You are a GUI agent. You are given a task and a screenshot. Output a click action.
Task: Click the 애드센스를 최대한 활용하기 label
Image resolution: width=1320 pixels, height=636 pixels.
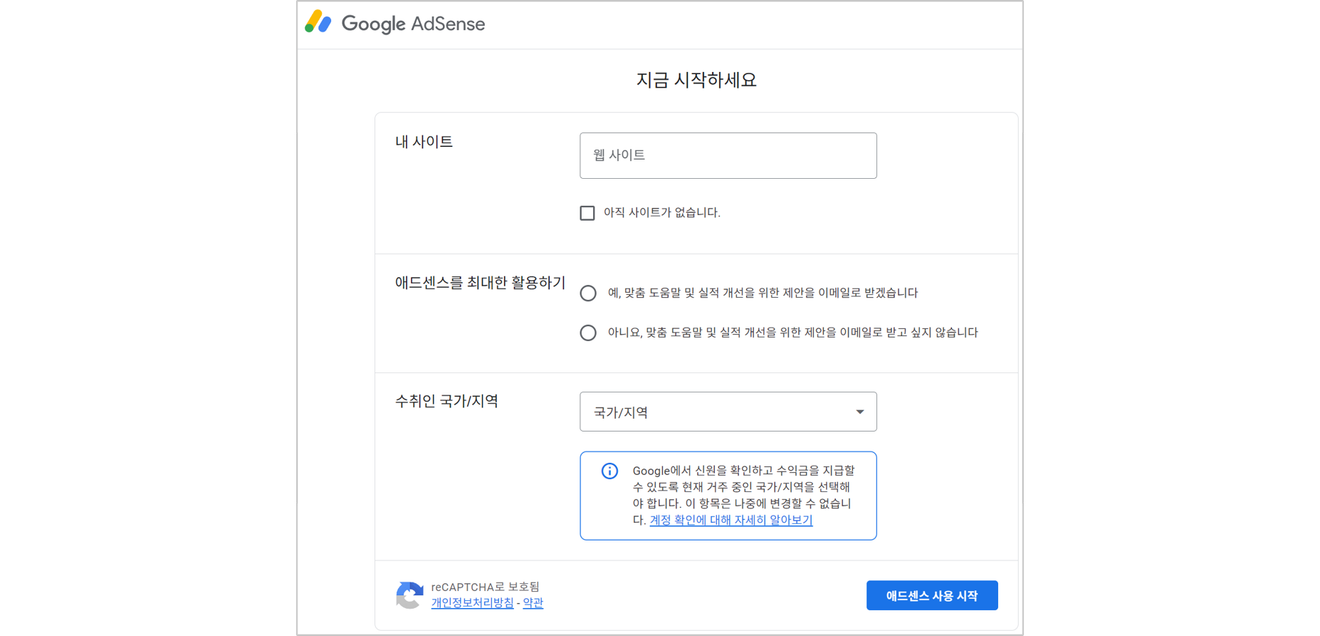(480, 283)
